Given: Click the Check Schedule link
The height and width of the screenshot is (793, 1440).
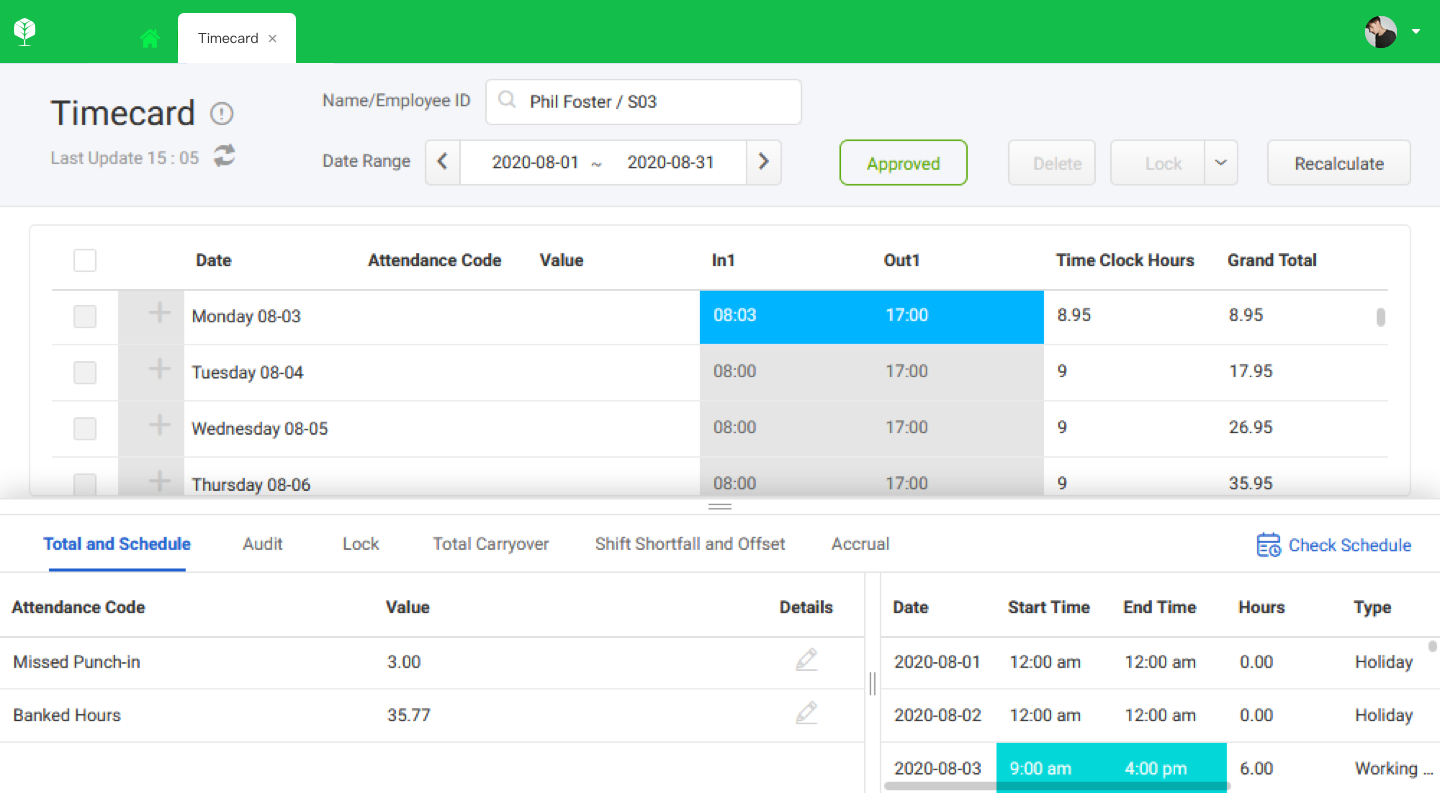Looking at the screenshot, I should click(x=1350, y=545).
